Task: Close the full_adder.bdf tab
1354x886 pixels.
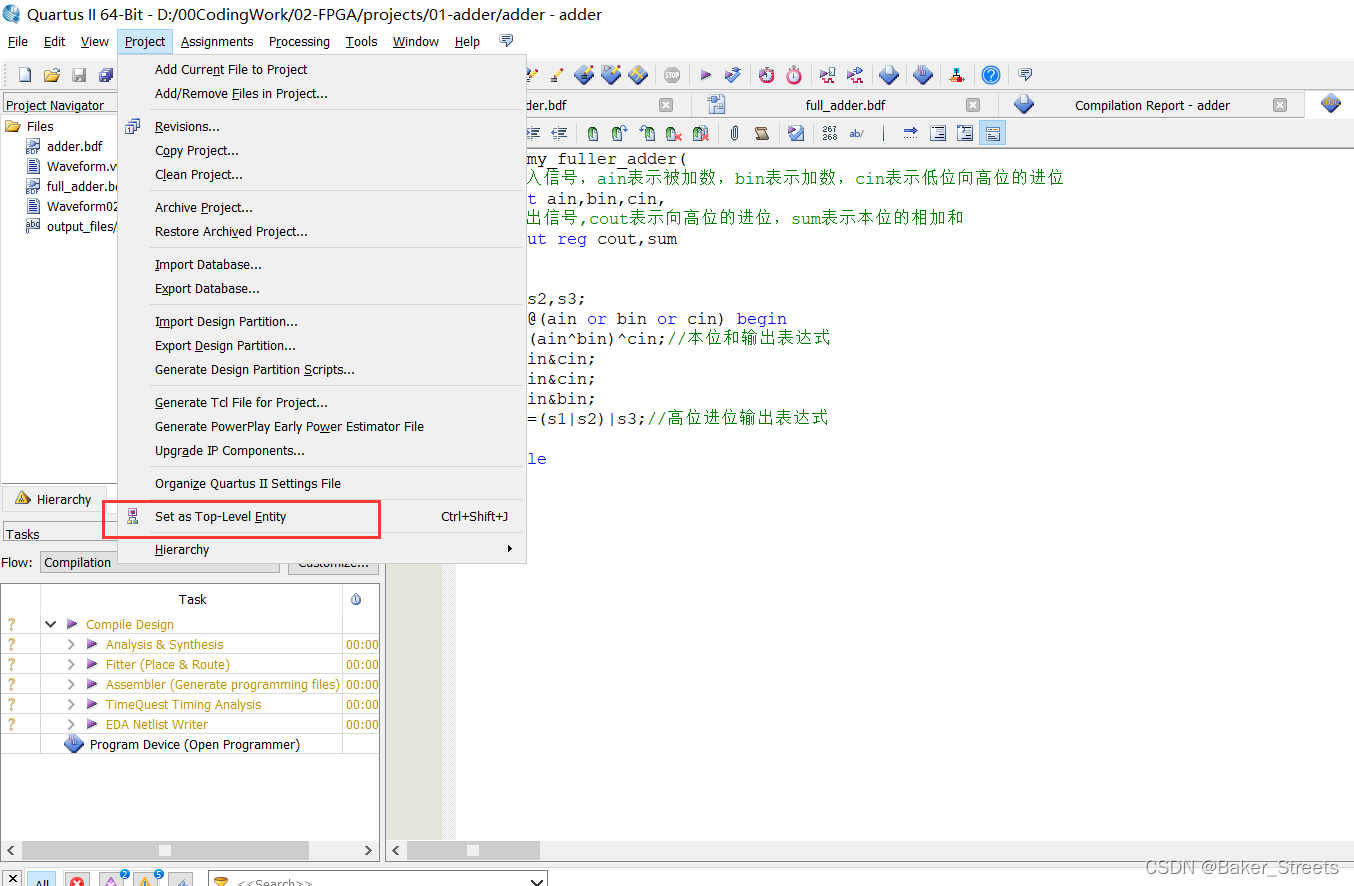Action: point(973,105)
